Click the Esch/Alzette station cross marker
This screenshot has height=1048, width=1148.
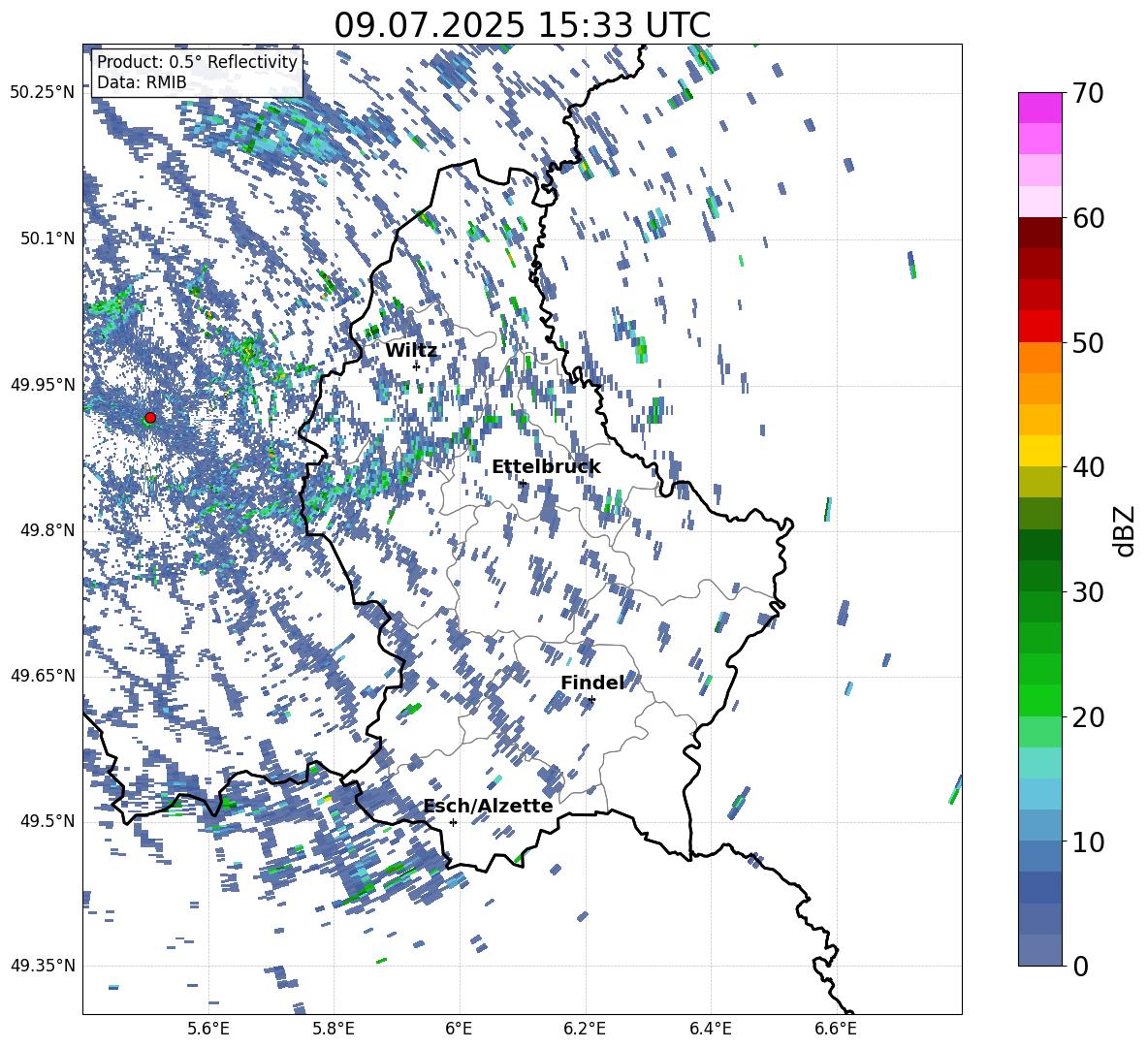[x=453, y=822]
